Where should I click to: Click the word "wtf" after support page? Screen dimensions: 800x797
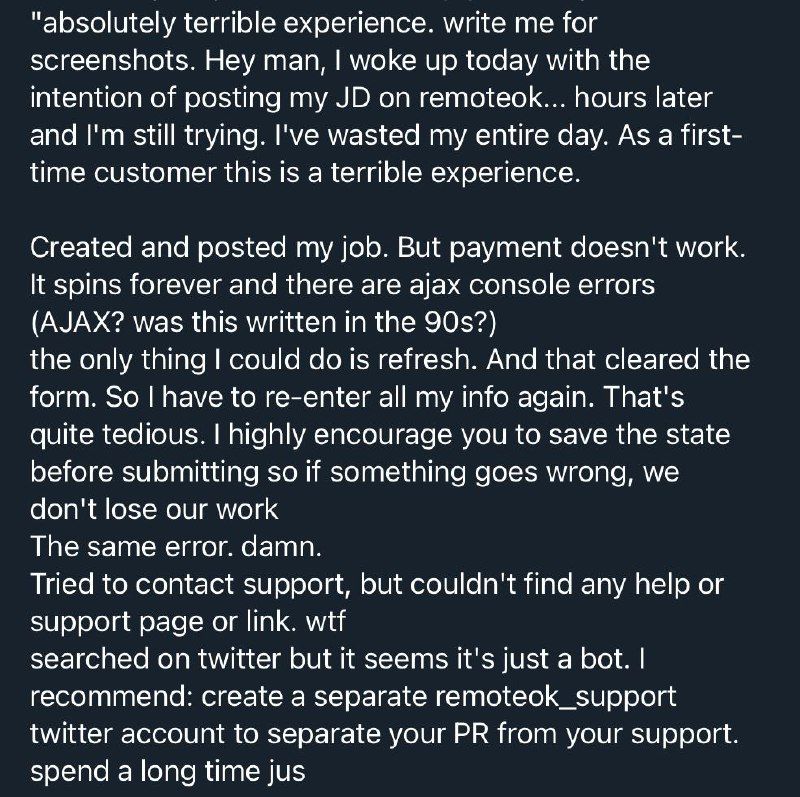click(x=326, y=621)
